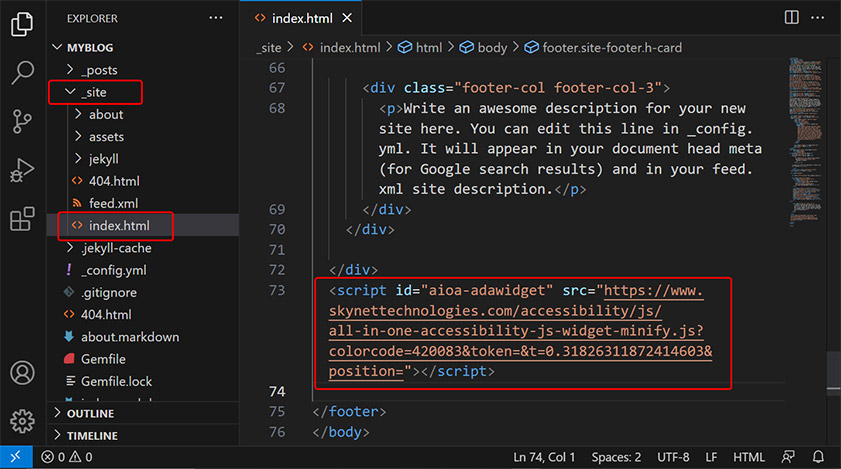Select the index.html editor tab
841x469 pixels.
tap(301, 18)
